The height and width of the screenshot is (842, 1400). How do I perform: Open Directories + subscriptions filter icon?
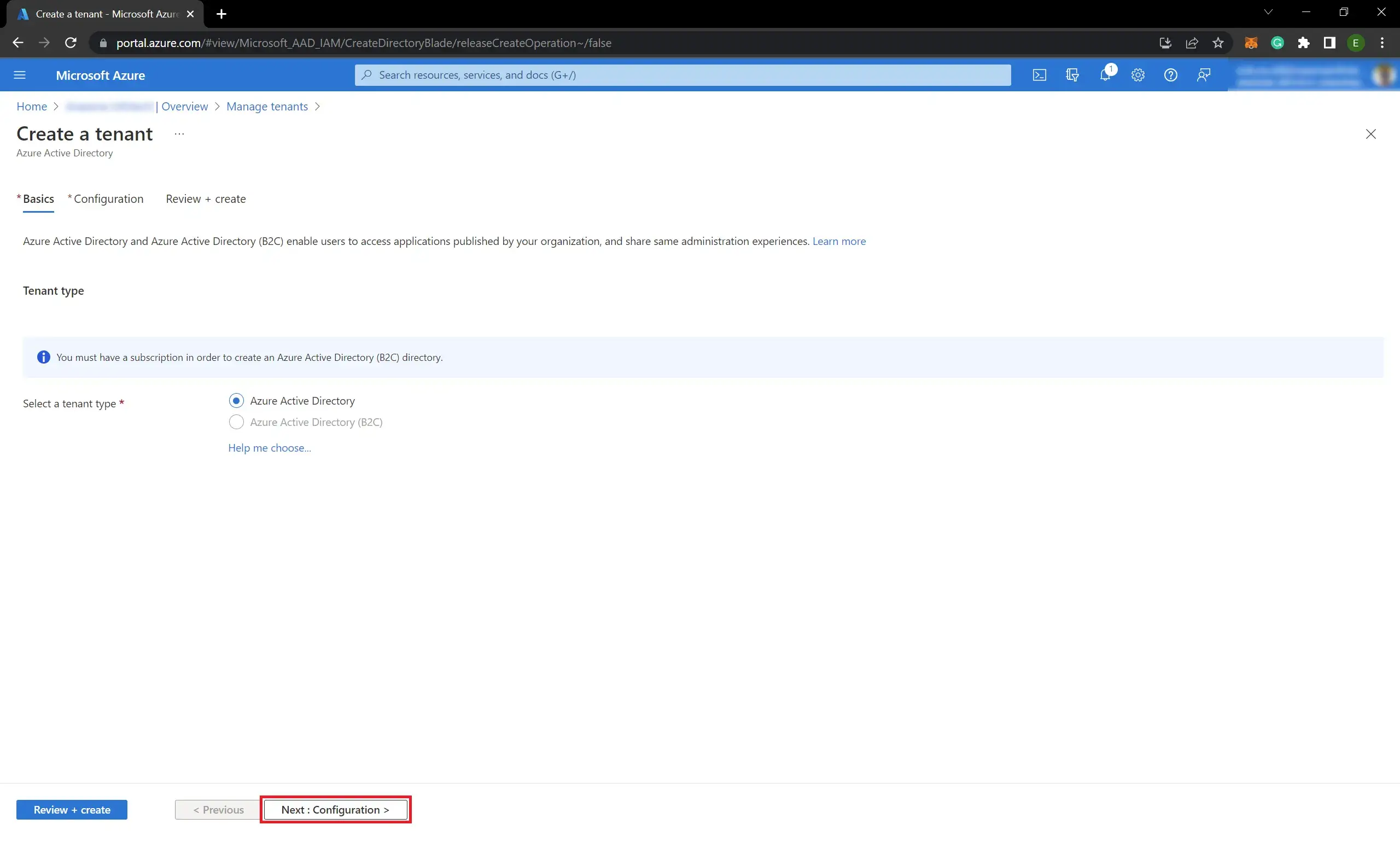point(1072,75)
